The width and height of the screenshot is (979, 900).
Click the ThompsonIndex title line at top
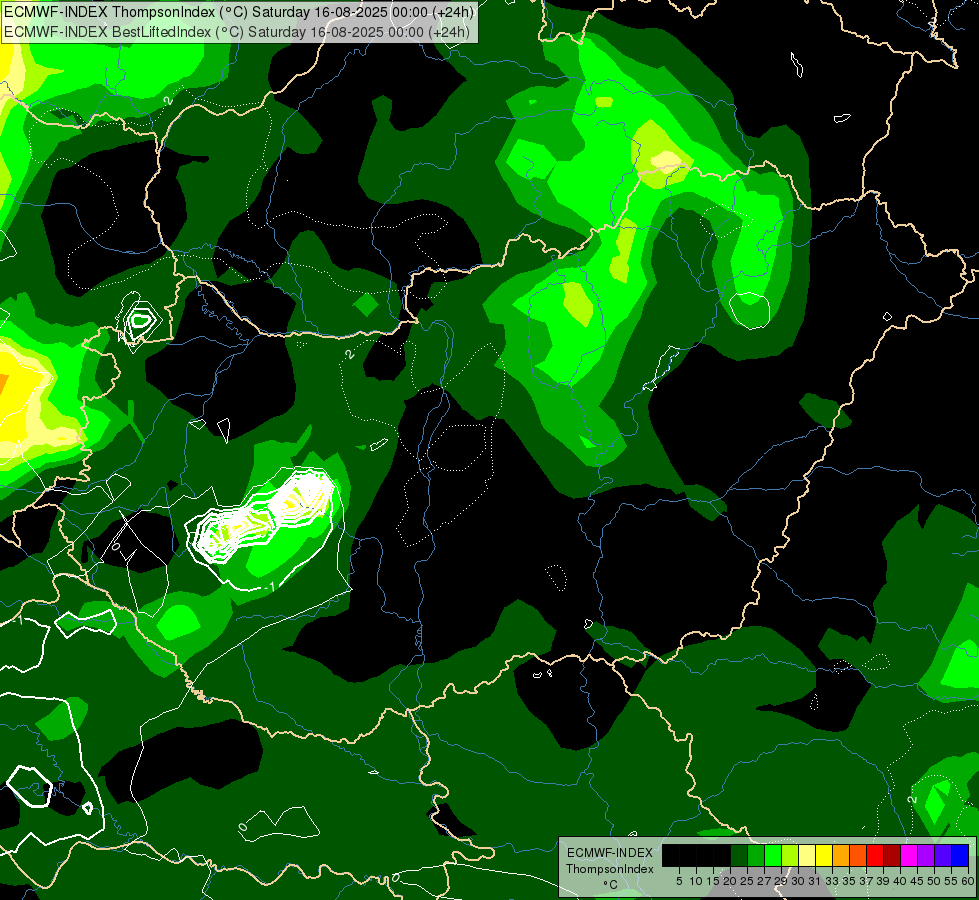239,12
